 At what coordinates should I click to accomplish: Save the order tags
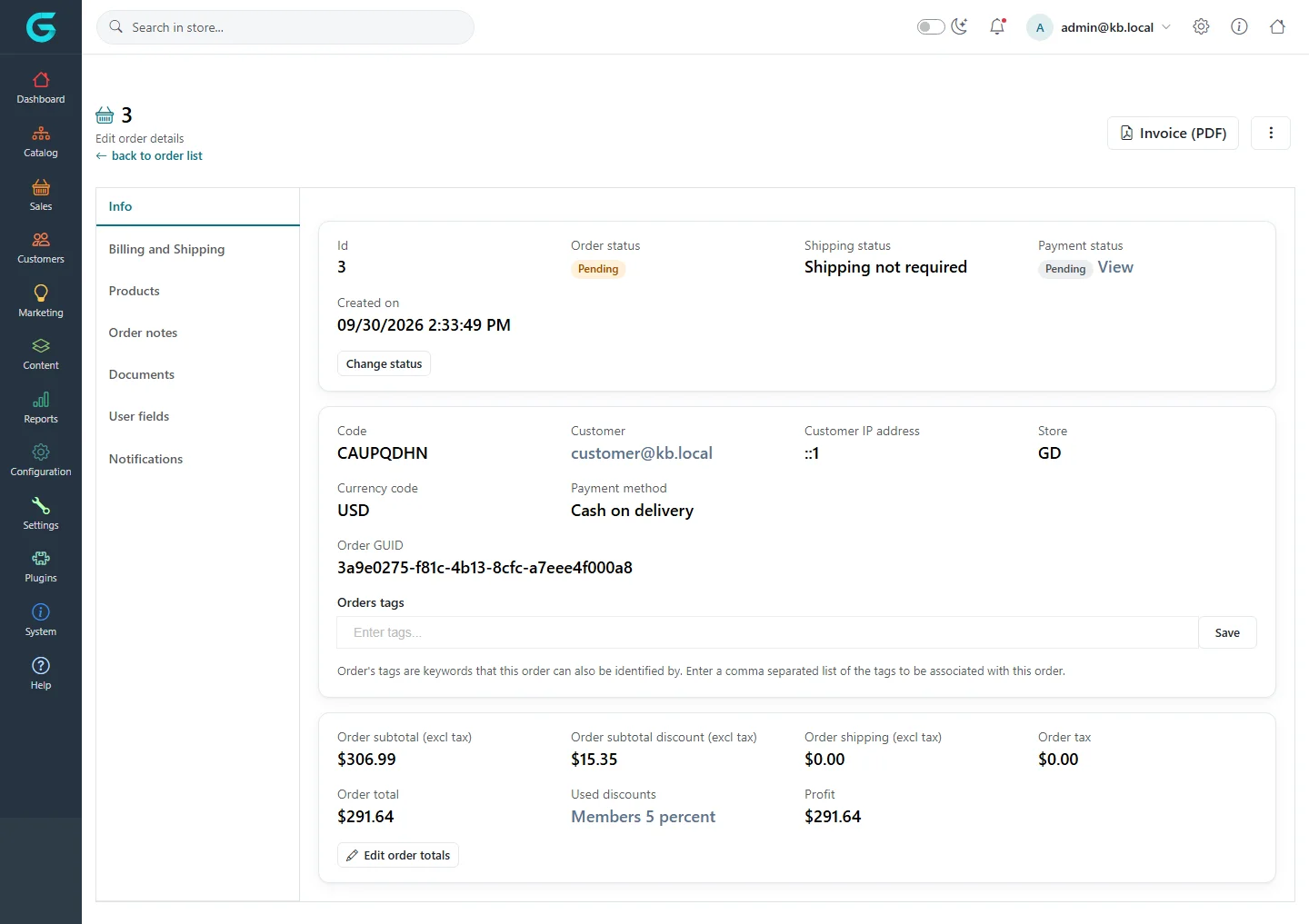point(1227,632)
